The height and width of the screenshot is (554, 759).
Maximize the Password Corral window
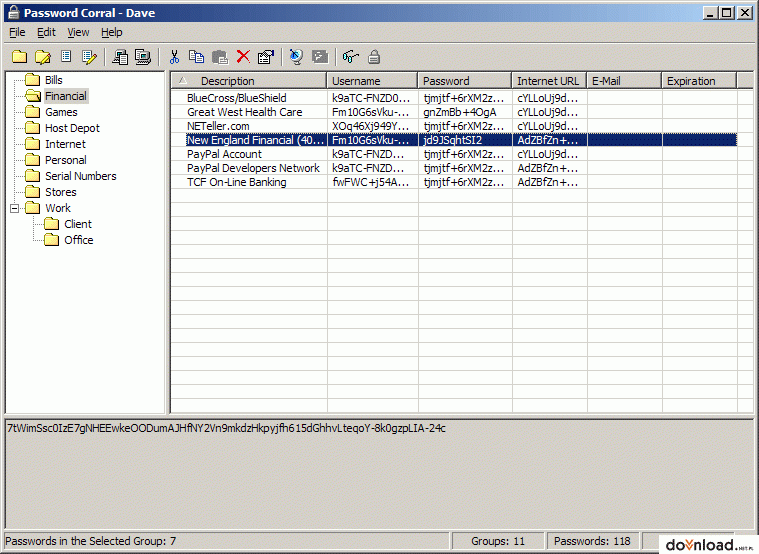727,13
